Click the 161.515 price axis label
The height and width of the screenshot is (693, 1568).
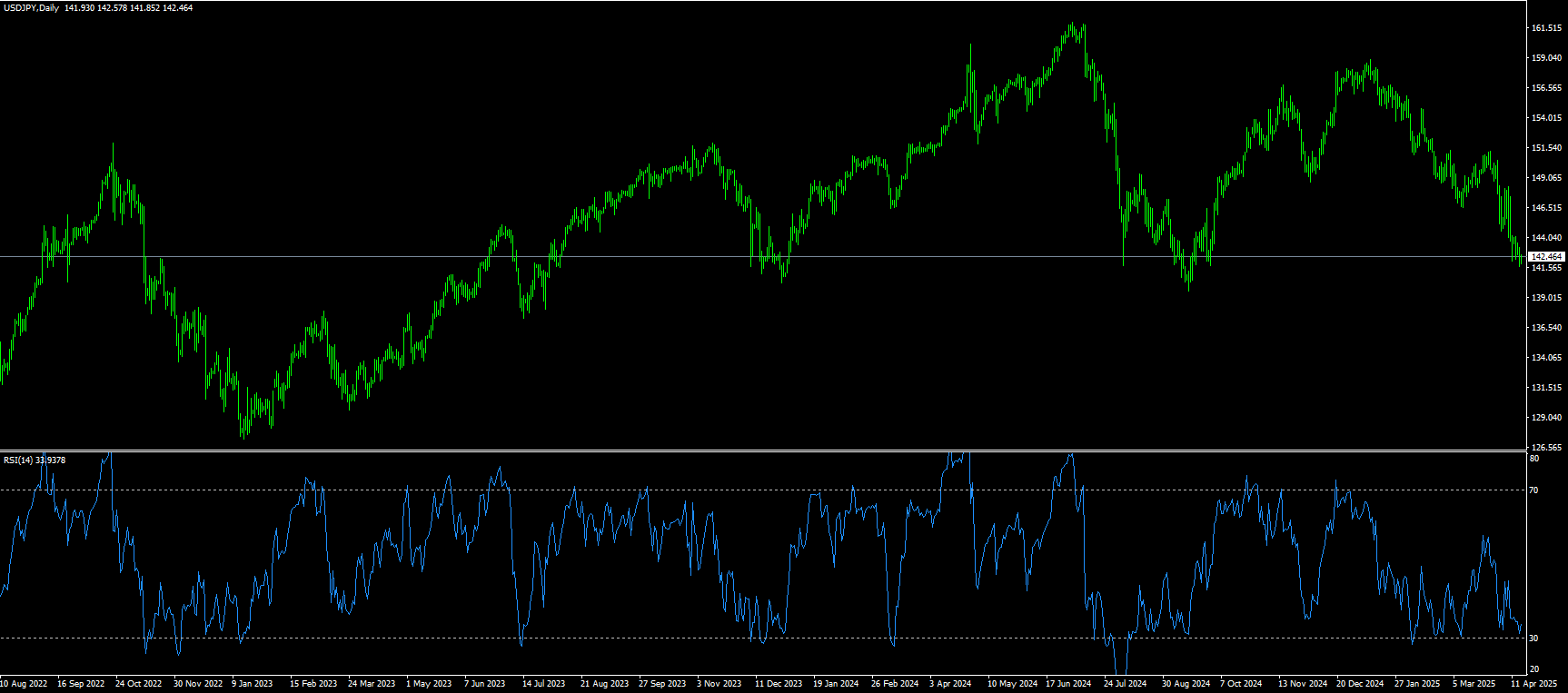(1546, 28)
